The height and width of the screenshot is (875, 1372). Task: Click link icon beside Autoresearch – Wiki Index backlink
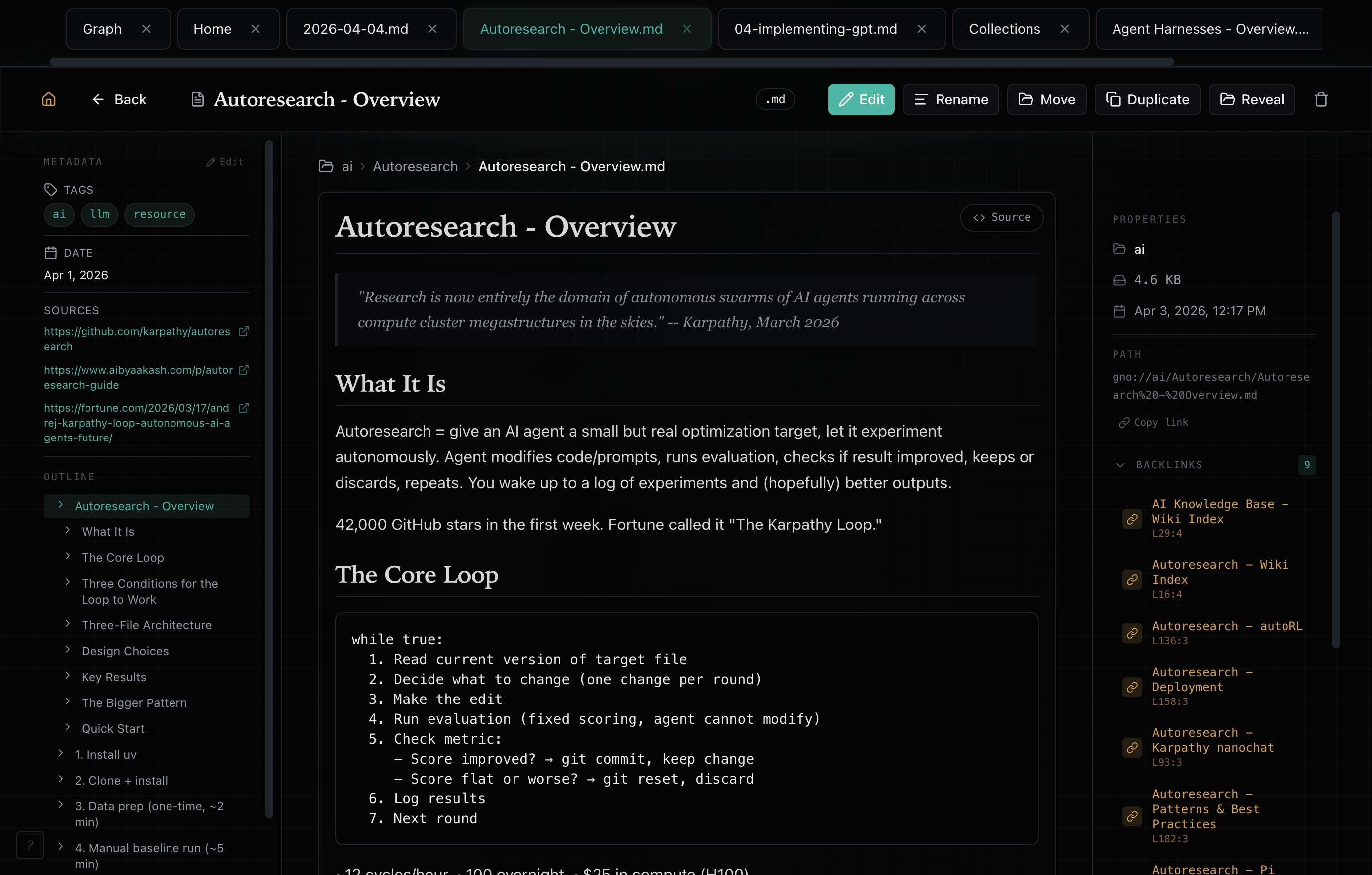click(1132, 580)
